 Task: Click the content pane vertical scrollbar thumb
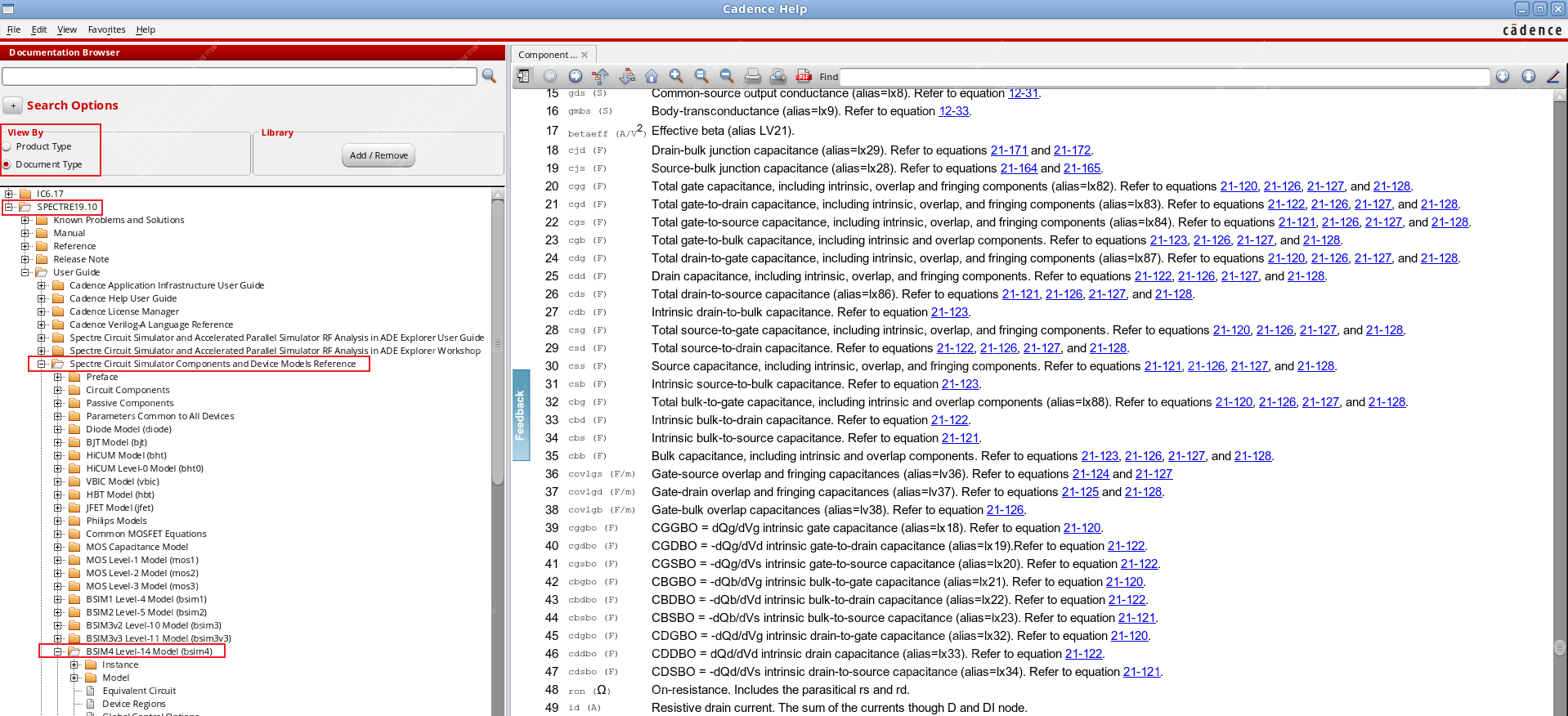(1560, 648)
